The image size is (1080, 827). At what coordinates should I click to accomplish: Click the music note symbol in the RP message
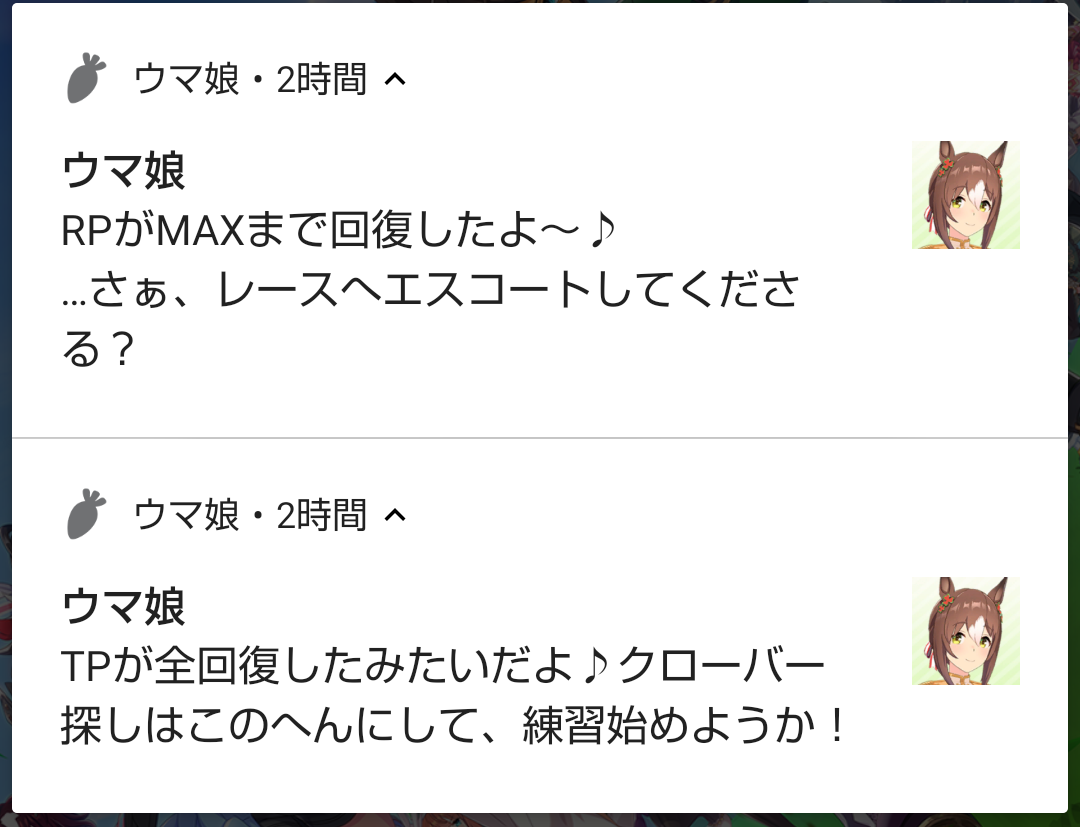[x=601, y=230]
